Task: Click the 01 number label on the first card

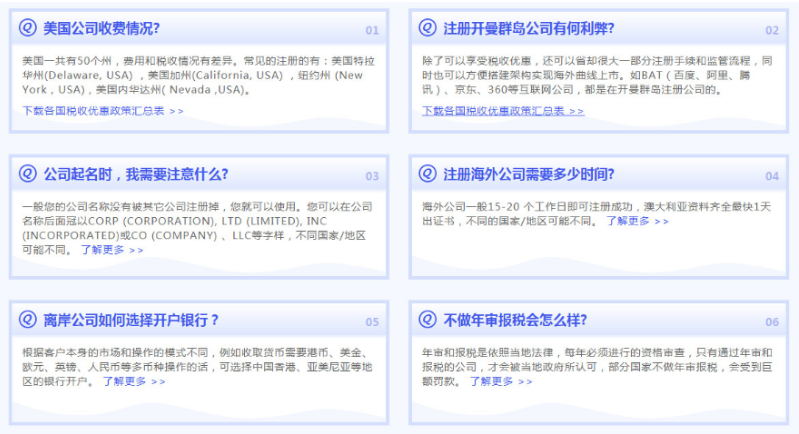Action: tap(372, 30)
